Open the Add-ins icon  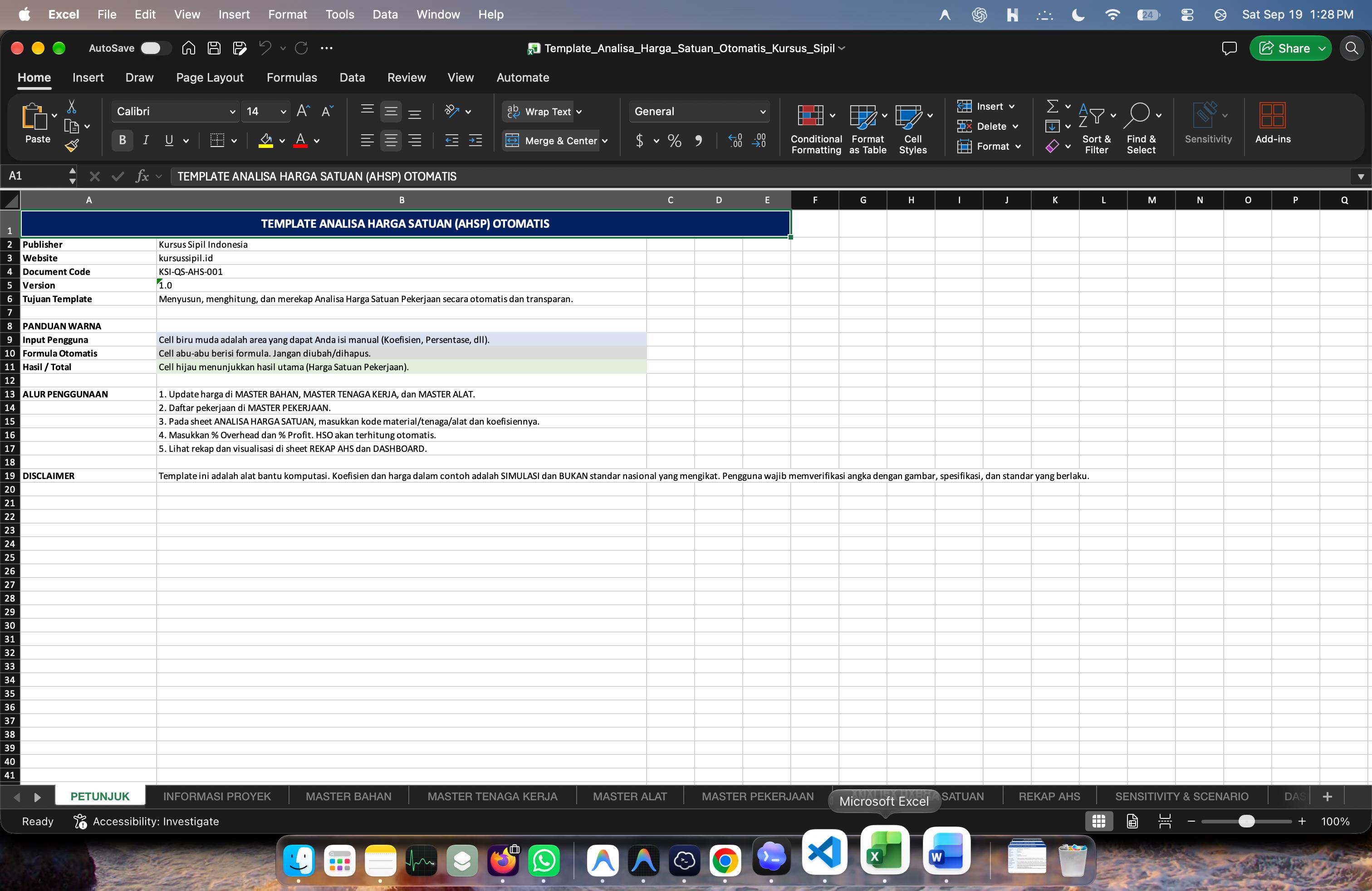(1272, 115)
